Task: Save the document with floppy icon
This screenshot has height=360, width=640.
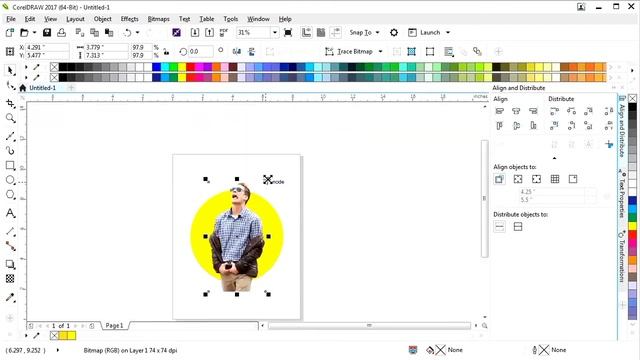Action: click(47, 33)
